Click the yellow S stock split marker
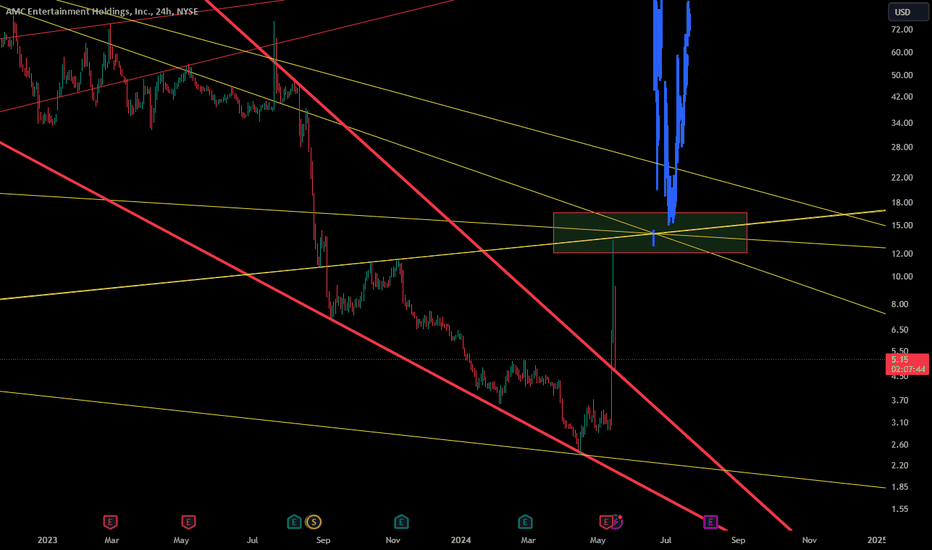The width and height of the screenshot is (932, 550). click(x=313, y=522)
